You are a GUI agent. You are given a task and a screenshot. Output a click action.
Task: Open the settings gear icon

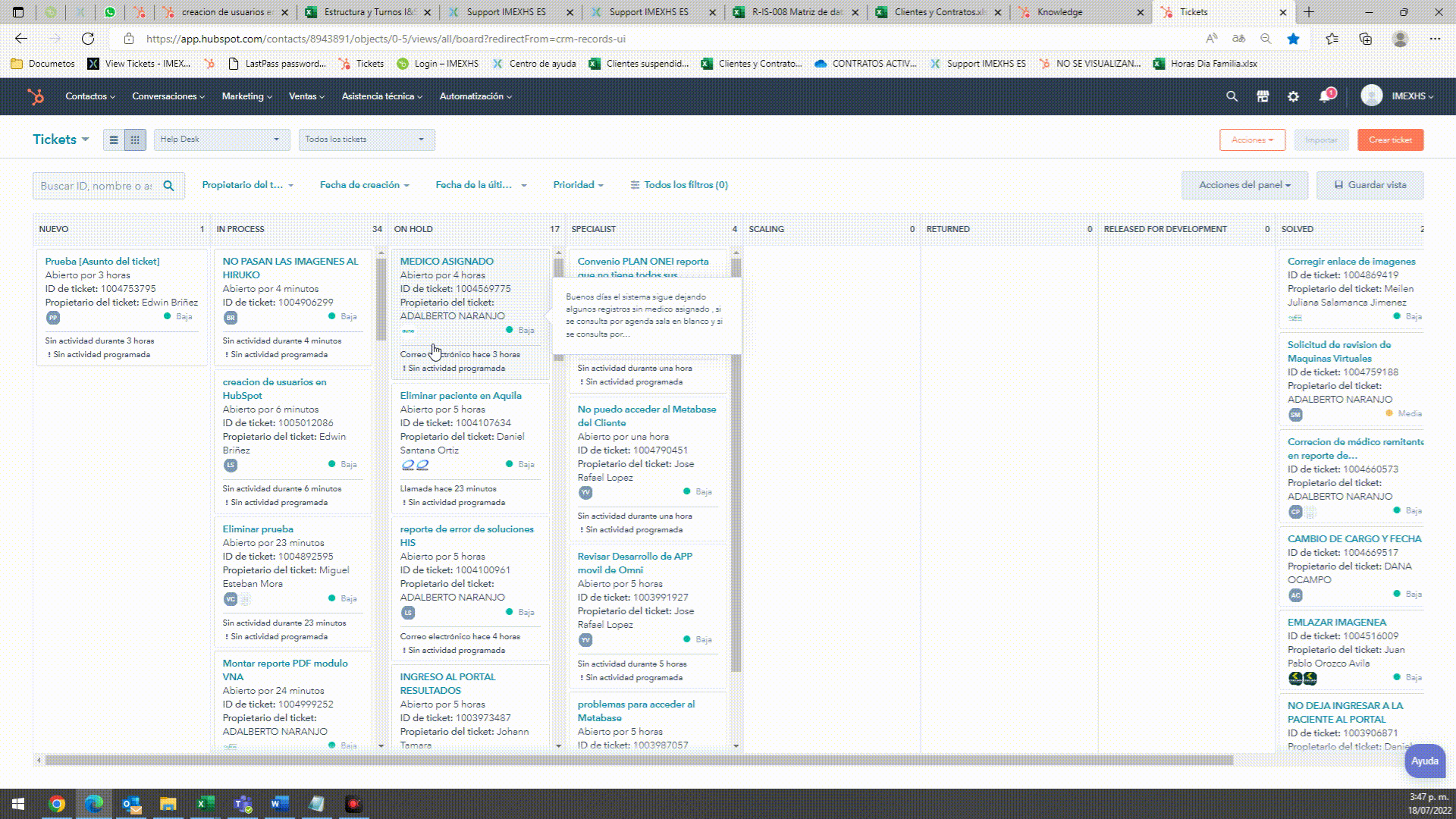pyautogui.click(x=1294, y=96)
